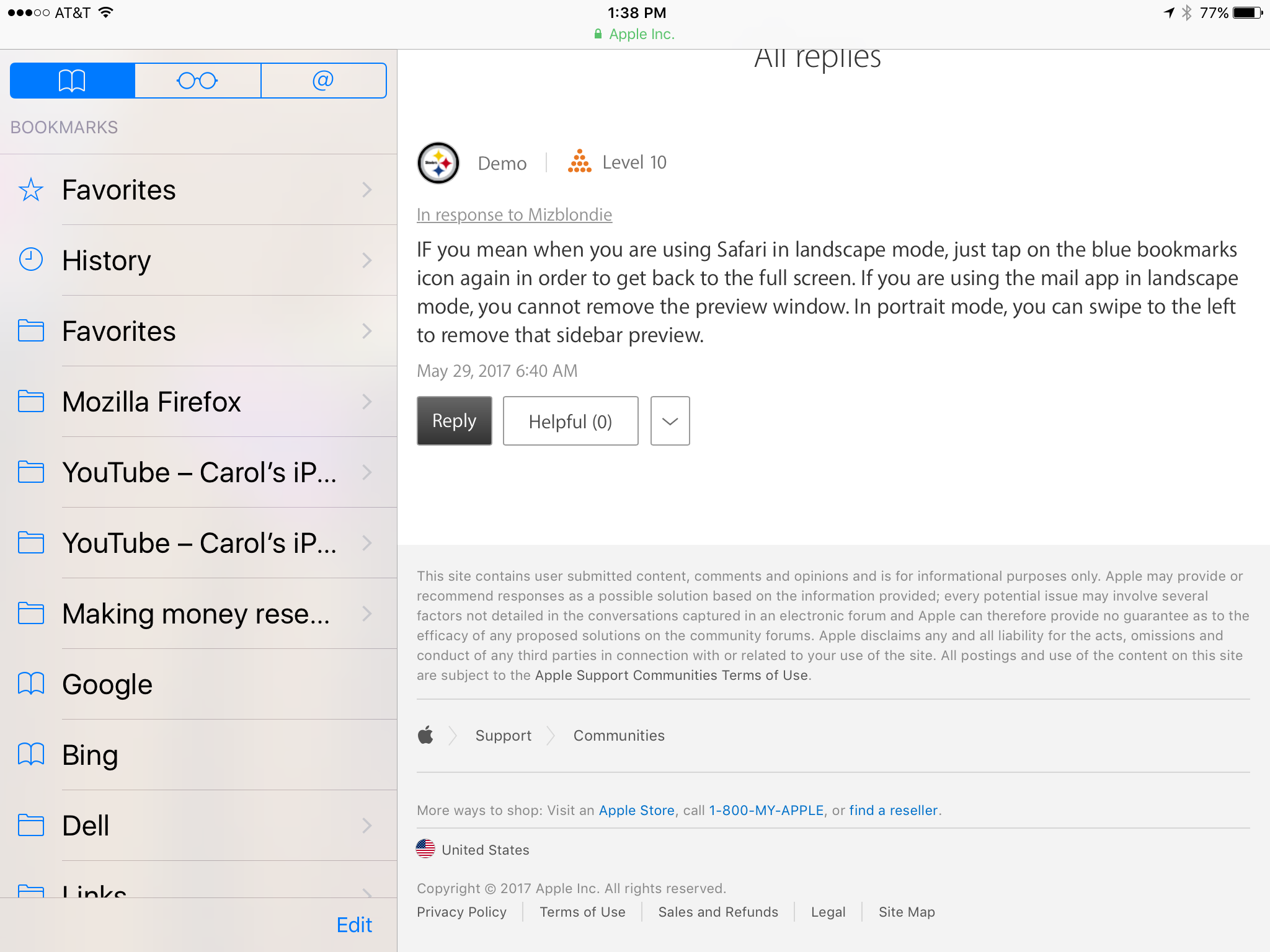Expand the Making money folder chevron

pos(367,614)
